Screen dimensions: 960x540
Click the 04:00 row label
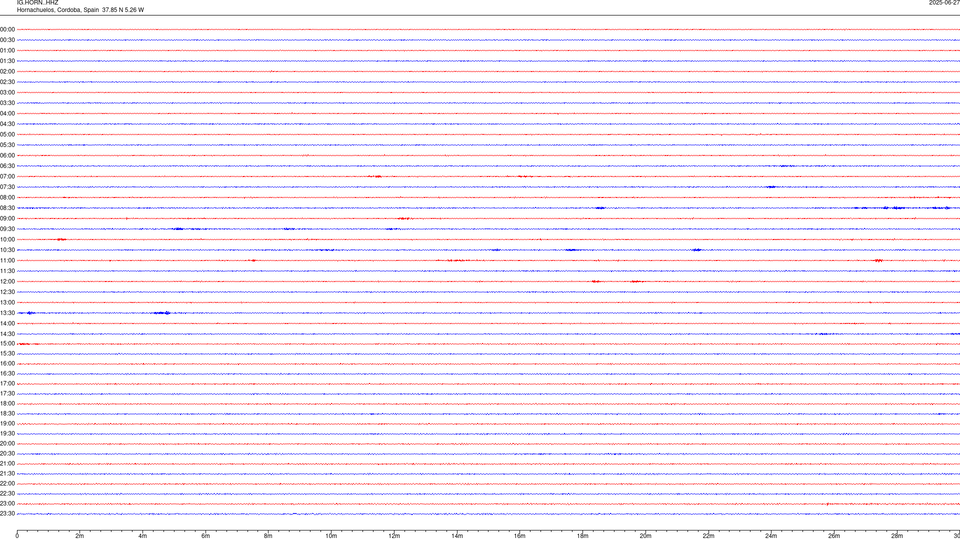pos(7,113)
